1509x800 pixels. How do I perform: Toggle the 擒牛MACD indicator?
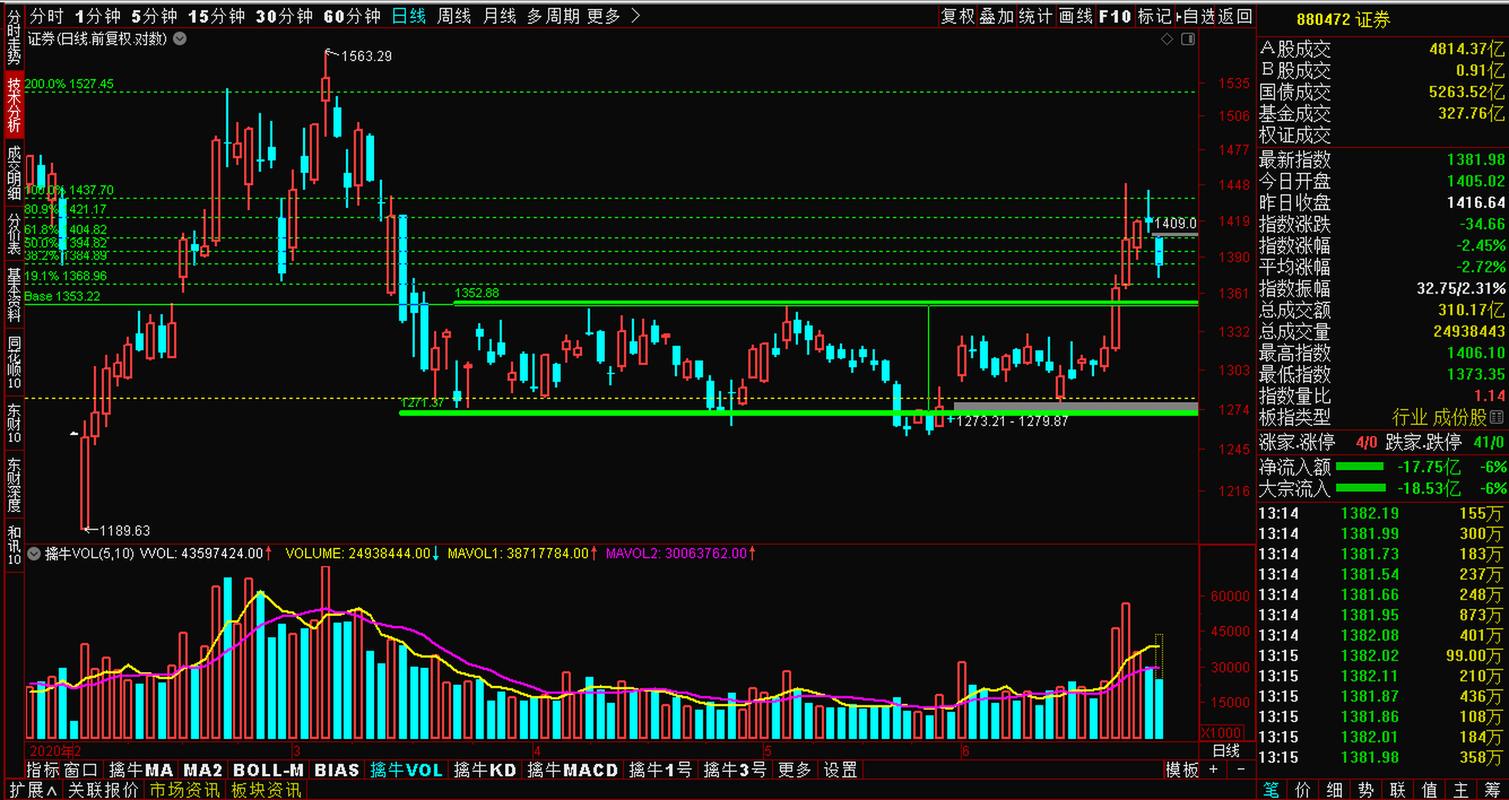(573, 770)
